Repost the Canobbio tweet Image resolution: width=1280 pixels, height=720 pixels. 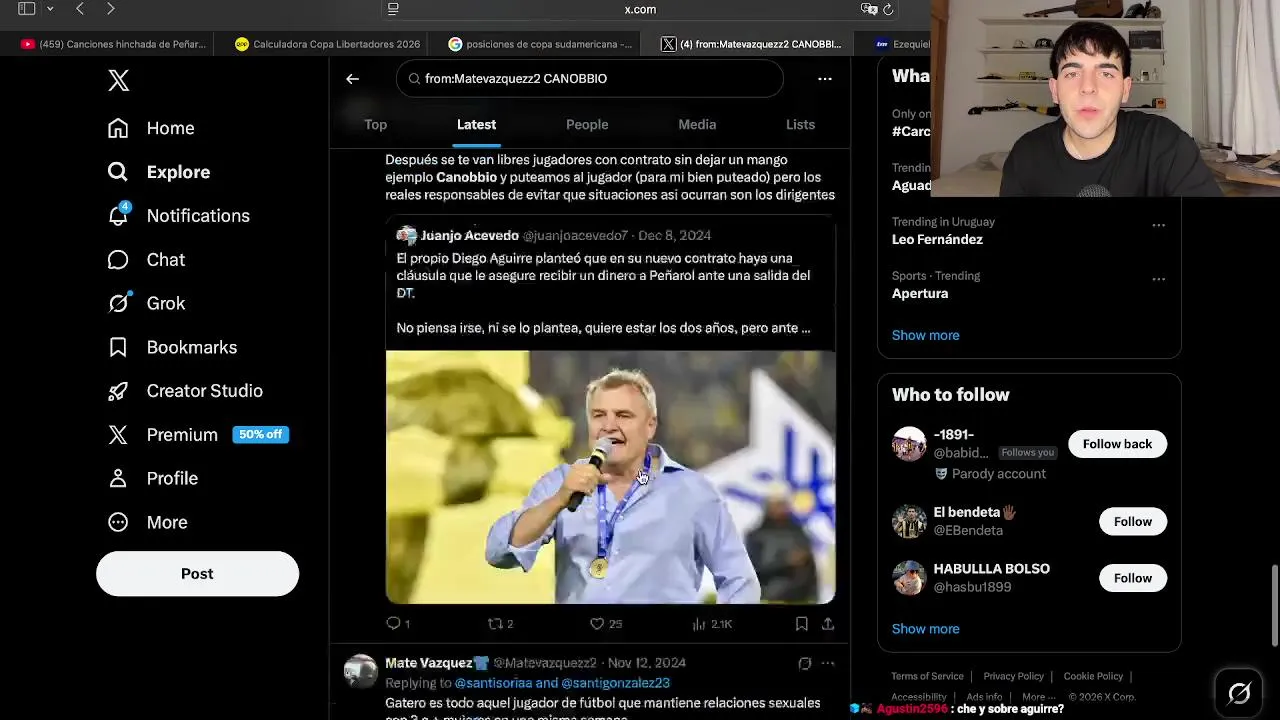(x=500, y=623)
